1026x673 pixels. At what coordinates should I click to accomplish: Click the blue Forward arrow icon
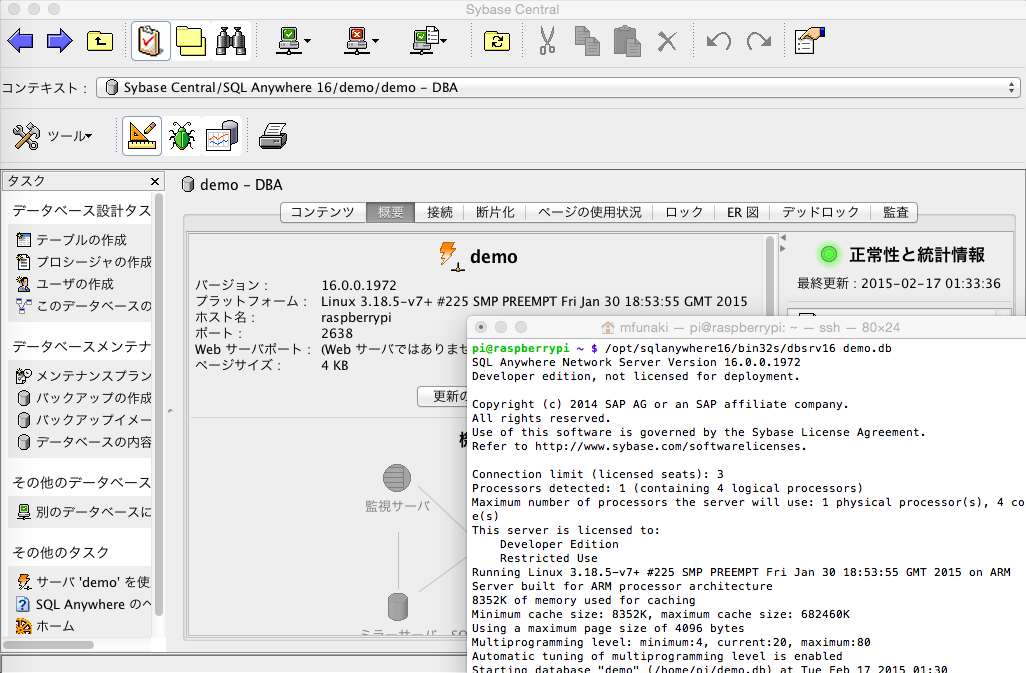[x=60, y=41]
